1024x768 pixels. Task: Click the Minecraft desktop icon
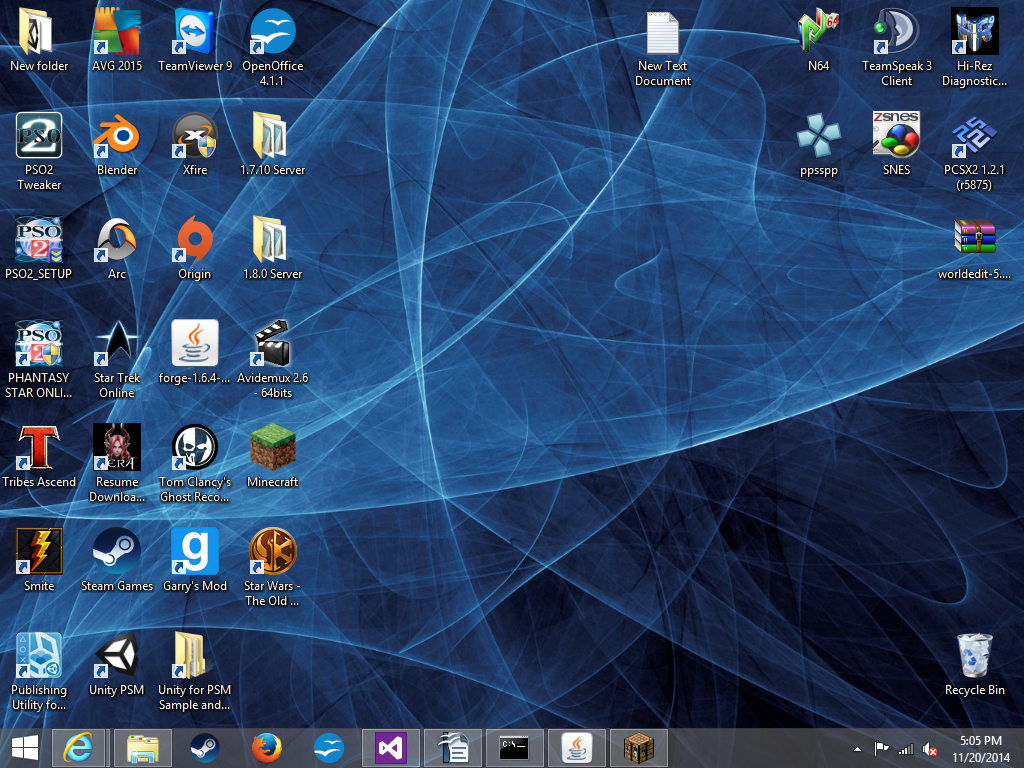pyautogui.click(x=272, y=449)
